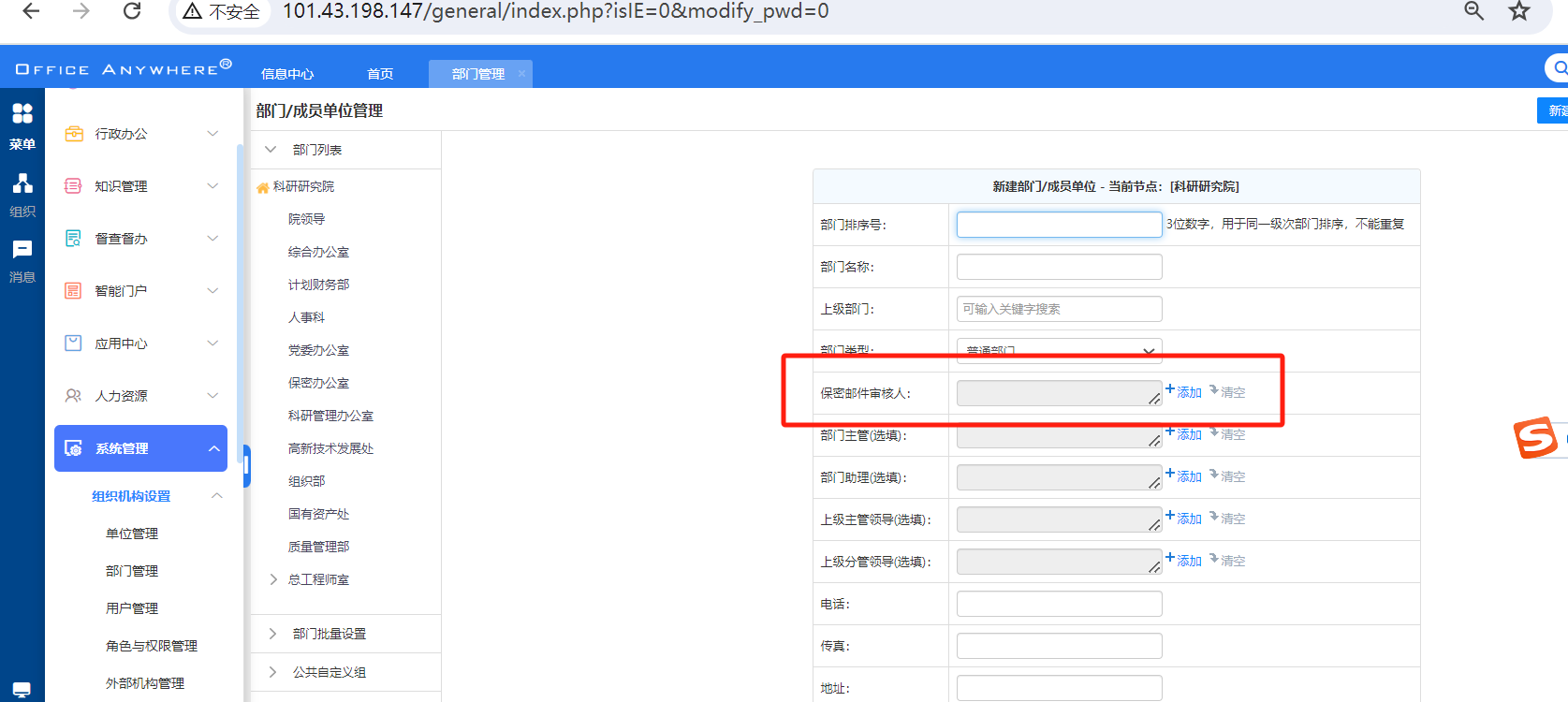
Task: Click the 行政办公 menu icon
Action: [x=74, y=134]
